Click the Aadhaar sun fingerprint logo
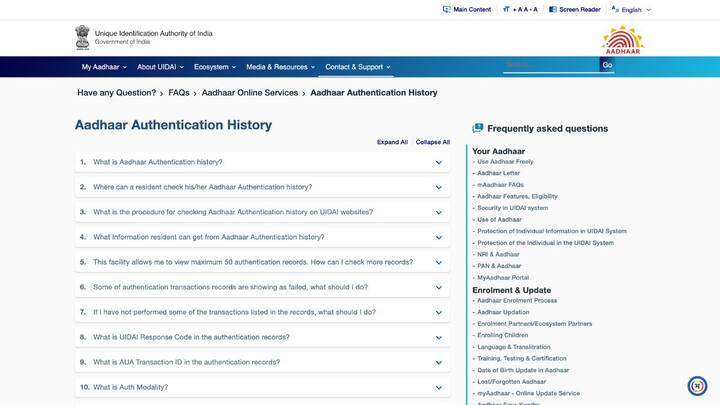This screenshot has height=405, width=720. click(623, 40)
